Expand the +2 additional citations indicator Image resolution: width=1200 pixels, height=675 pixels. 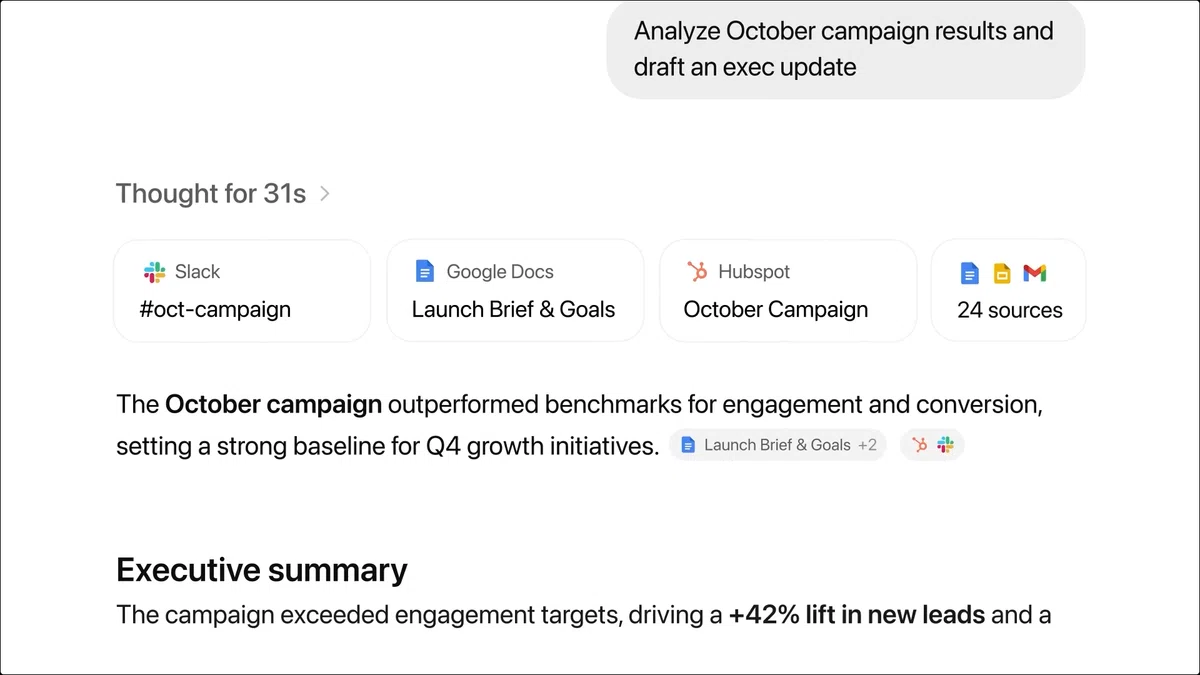point(866,446)
